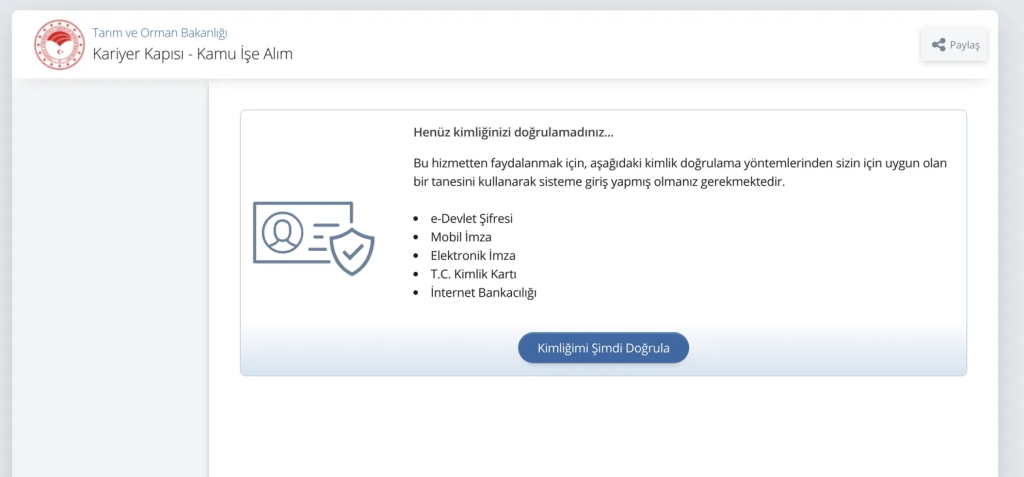Click the Mobil İmza list item
Viewport: 1024px width, 477px height.
(461, 237)
